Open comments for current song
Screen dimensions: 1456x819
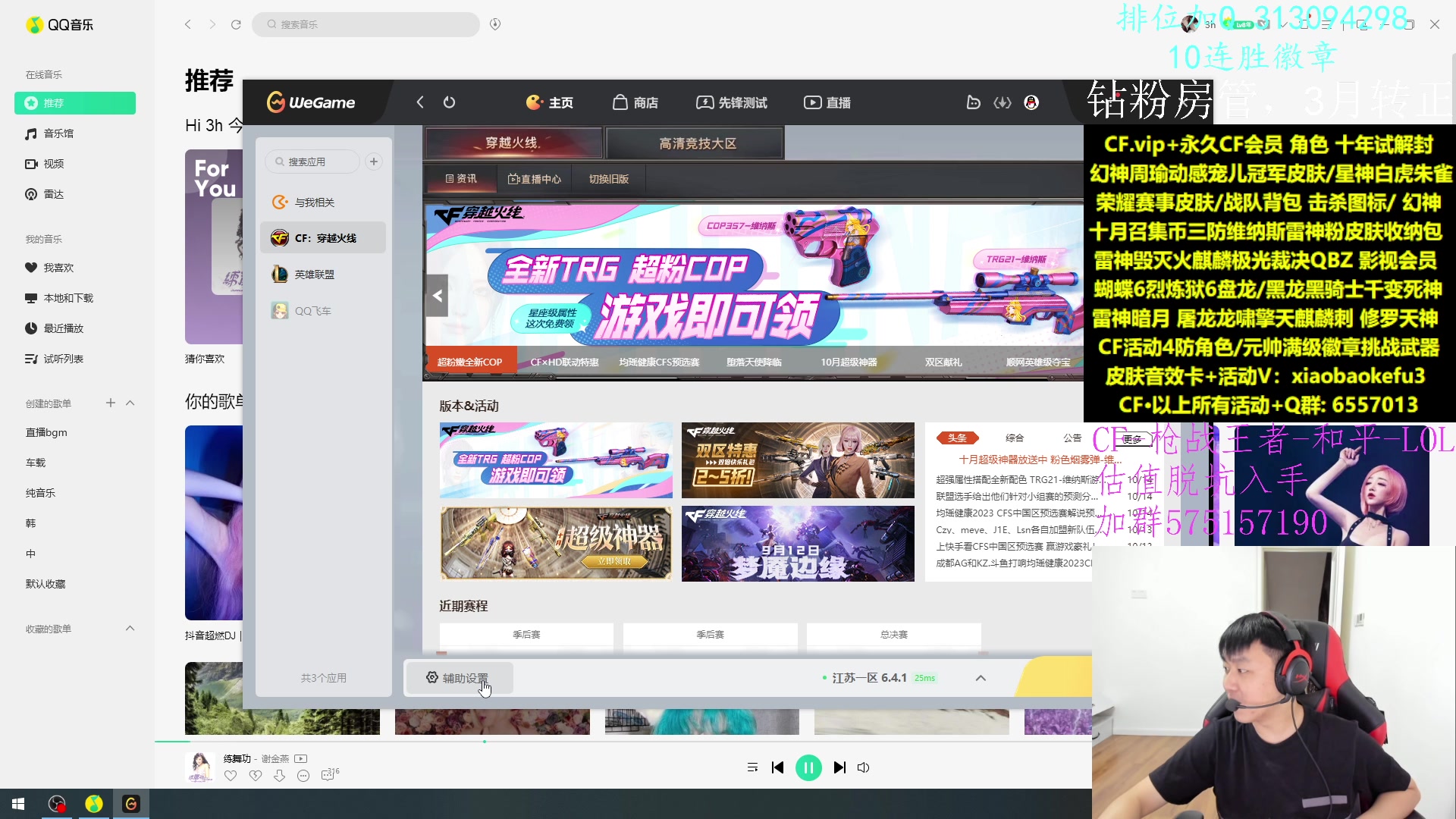pyautogui.click(x=330, y=774)
